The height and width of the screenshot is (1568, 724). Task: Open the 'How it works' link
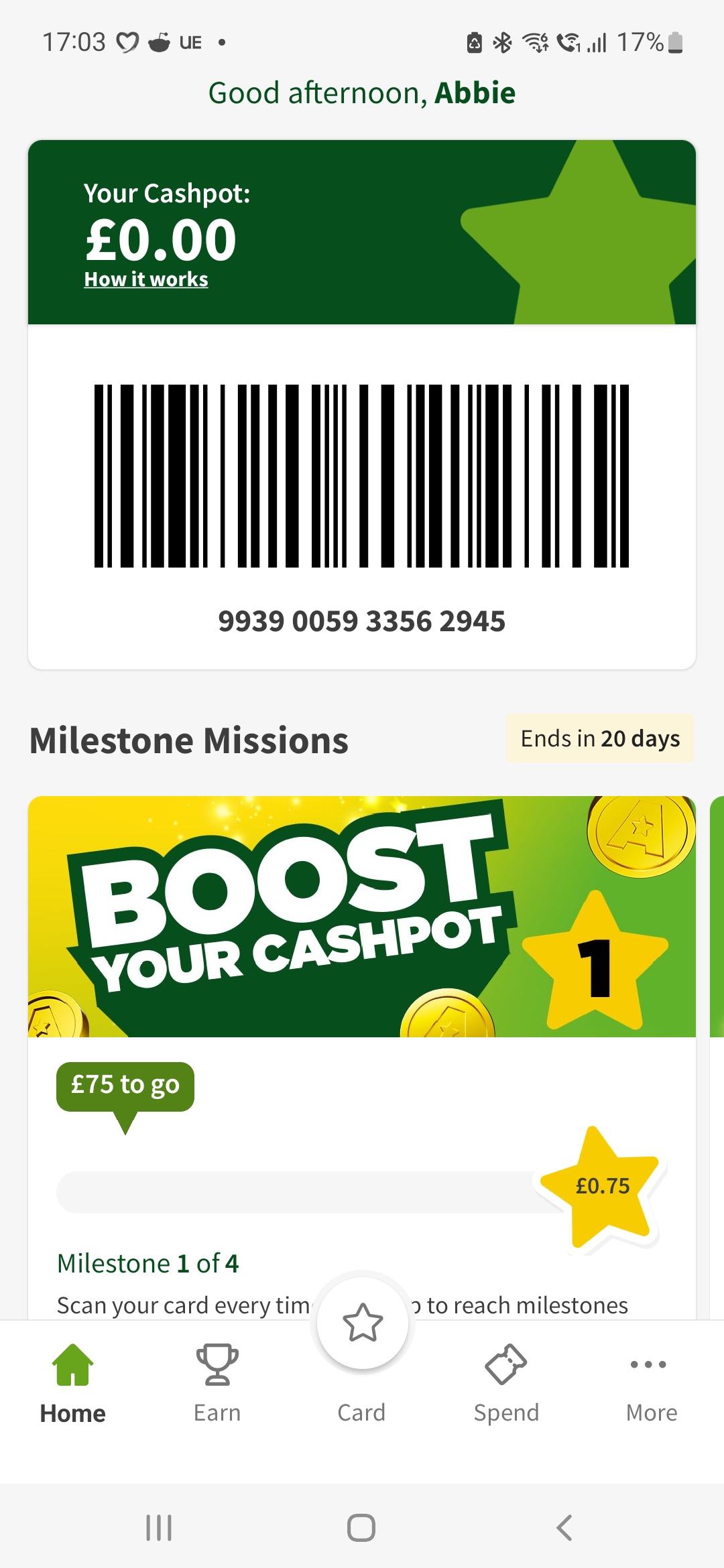pyautogui.click(x=146, y=279)
